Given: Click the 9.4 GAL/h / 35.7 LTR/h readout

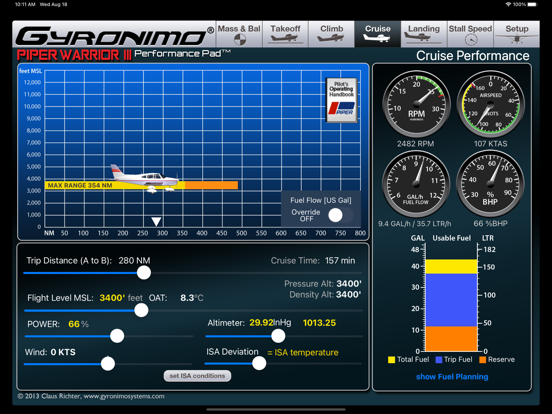Looking at the screenshot, I should pos(414,224).
